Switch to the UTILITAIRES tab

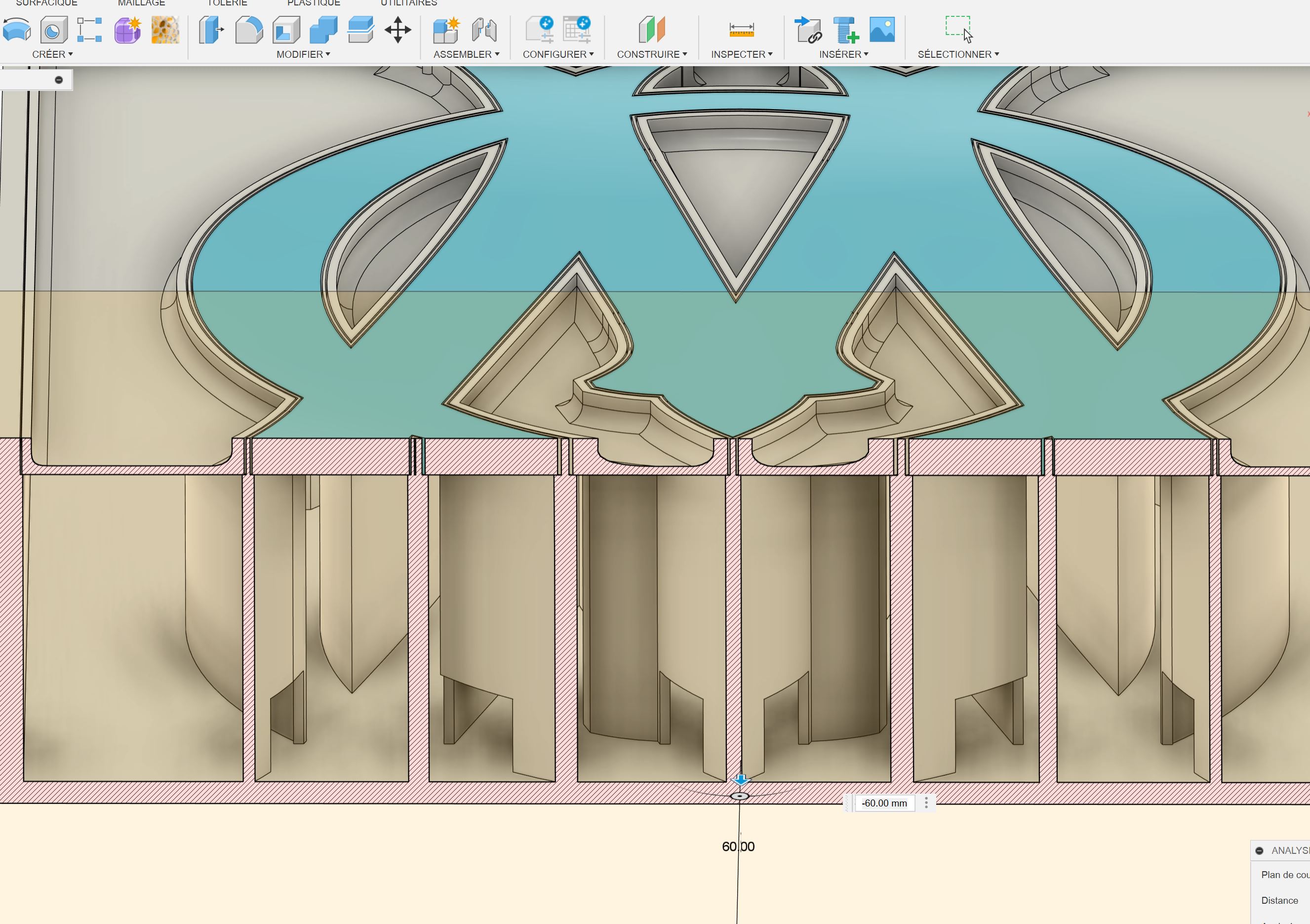409,3
